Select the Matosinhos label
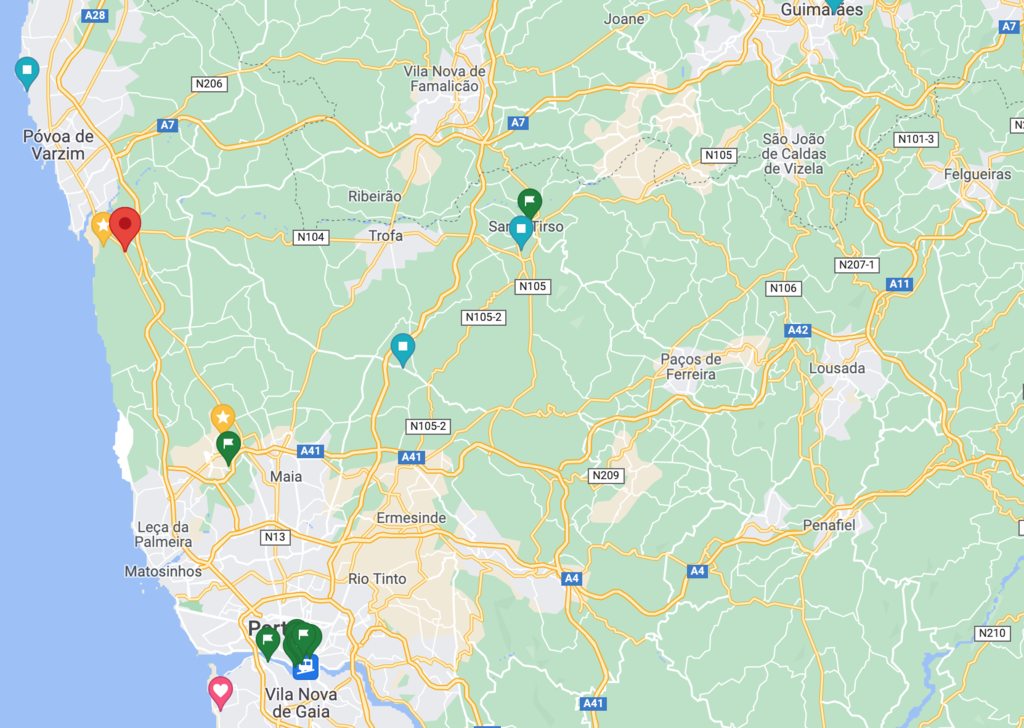Screen dimensions: 1024x728 pyautogui.click(x=163, y=571)
